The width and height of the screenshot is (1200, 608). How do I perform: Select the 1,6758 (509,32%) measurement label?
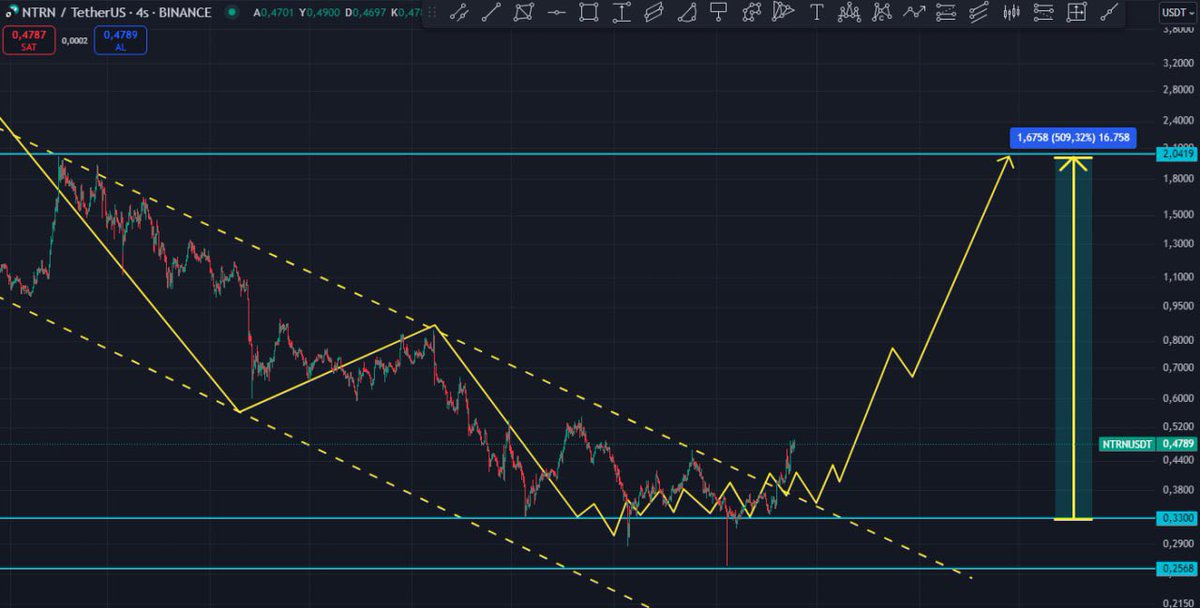click(1072, 138)
